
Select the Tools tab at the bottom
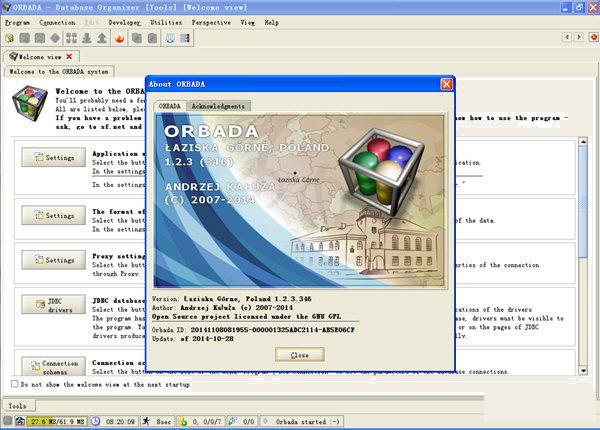tap(17, 406)
